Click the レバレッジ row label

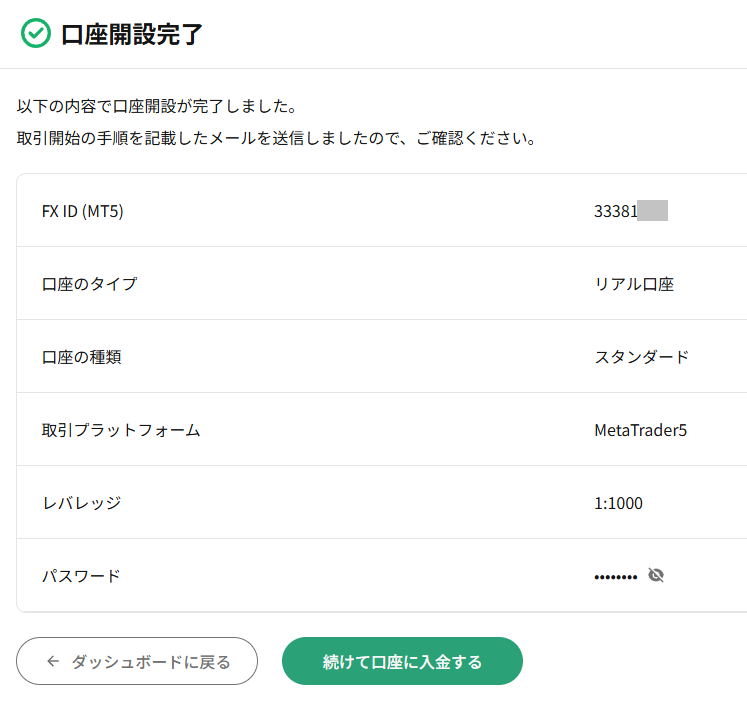[x=81, y=503]
